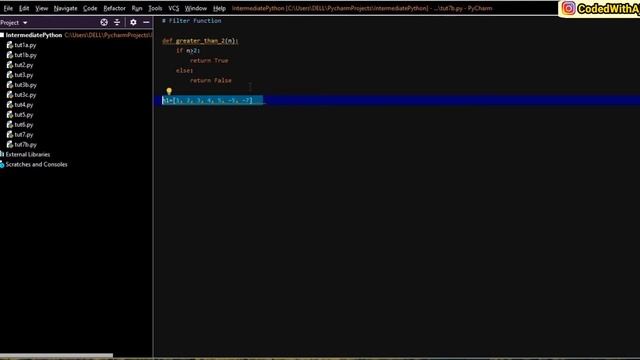
Task: Click the 'return False' code line
Action: pyautogui.click(x=211, y=80)
